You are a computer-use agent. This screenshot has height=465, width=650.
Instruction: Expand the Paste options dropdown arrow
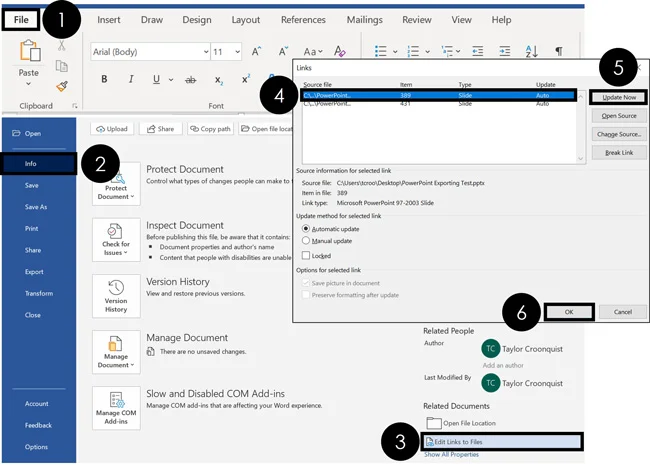click(x=28, y=84)
